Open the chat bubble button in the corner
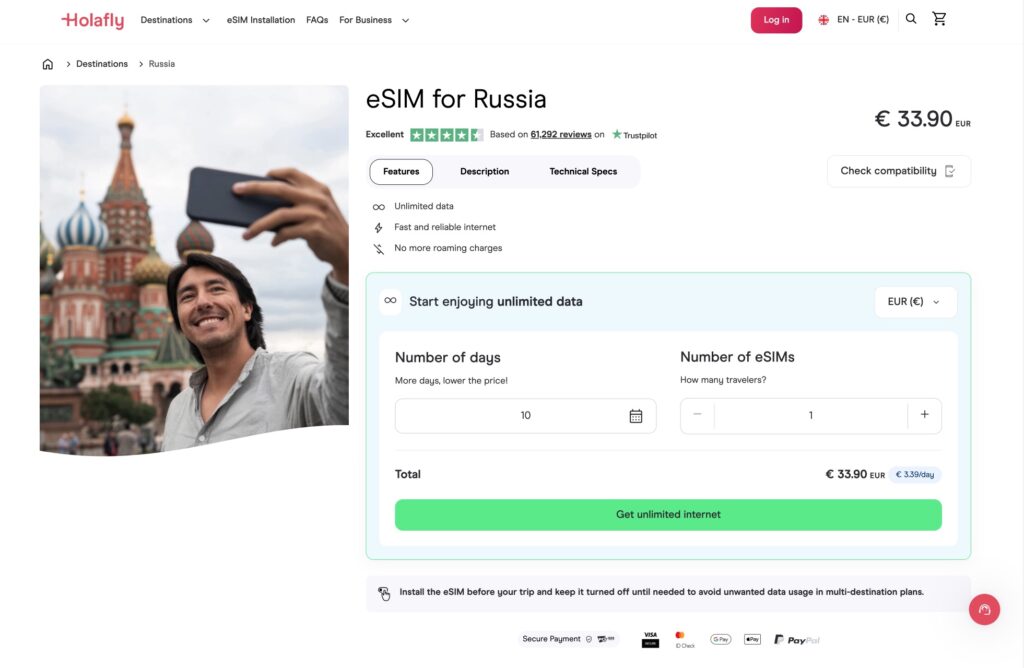Screen dimensions: 1024x668 click(984, 609)
